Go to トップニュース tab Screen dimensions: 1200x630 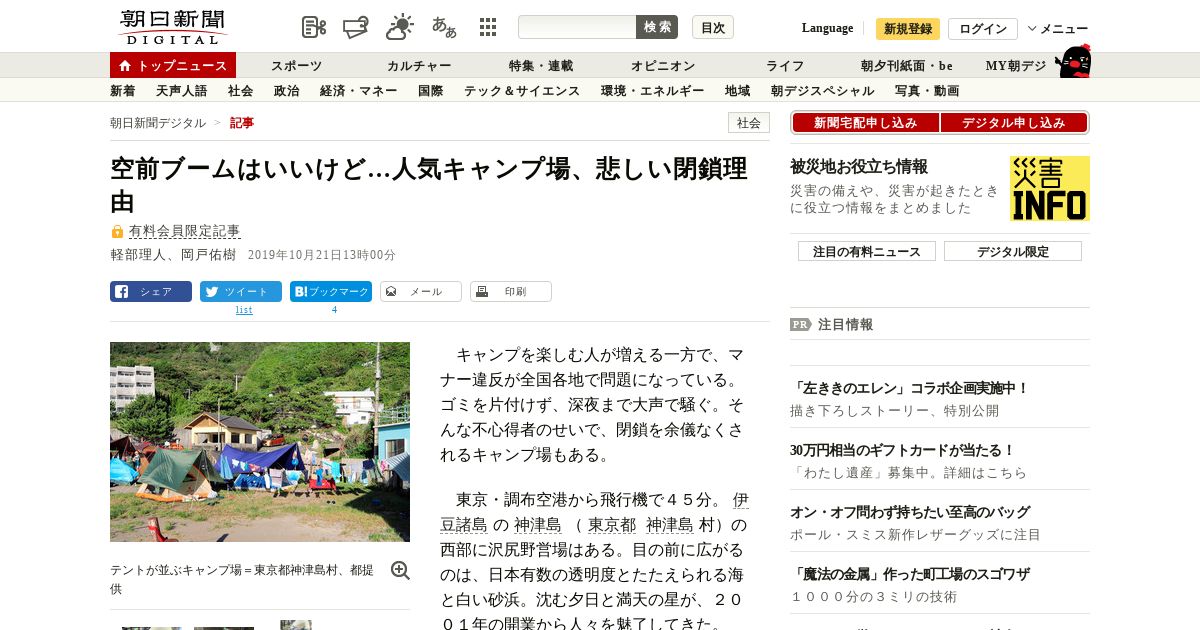pos(173,65)
